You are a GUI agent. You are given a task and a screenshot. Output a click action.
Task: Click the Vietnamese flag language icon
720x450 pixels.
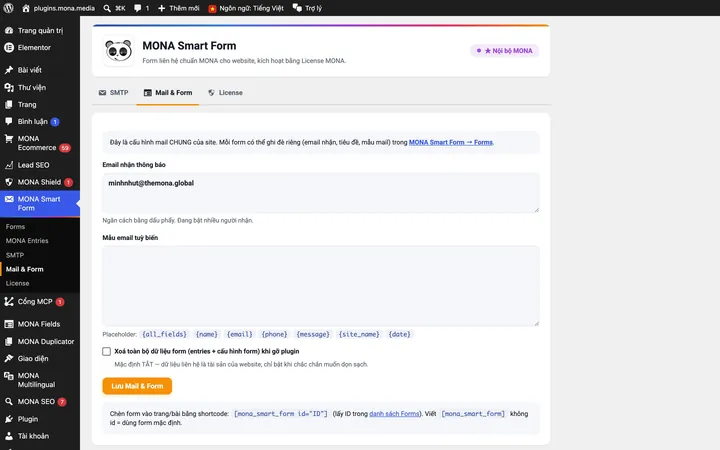pyautogui.click(x=212, y=8)
